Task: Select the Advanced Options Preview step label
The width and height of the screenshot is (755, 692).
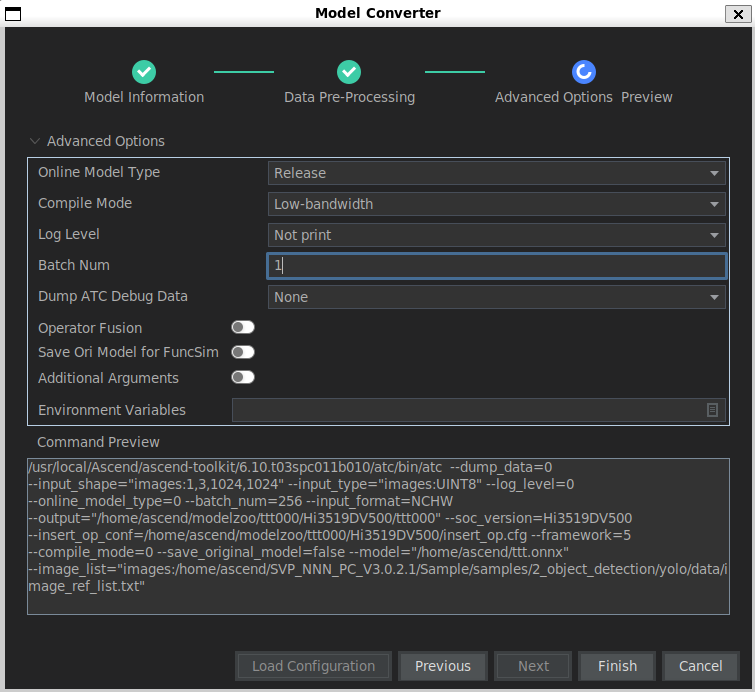Action: (x=584, y=97)
